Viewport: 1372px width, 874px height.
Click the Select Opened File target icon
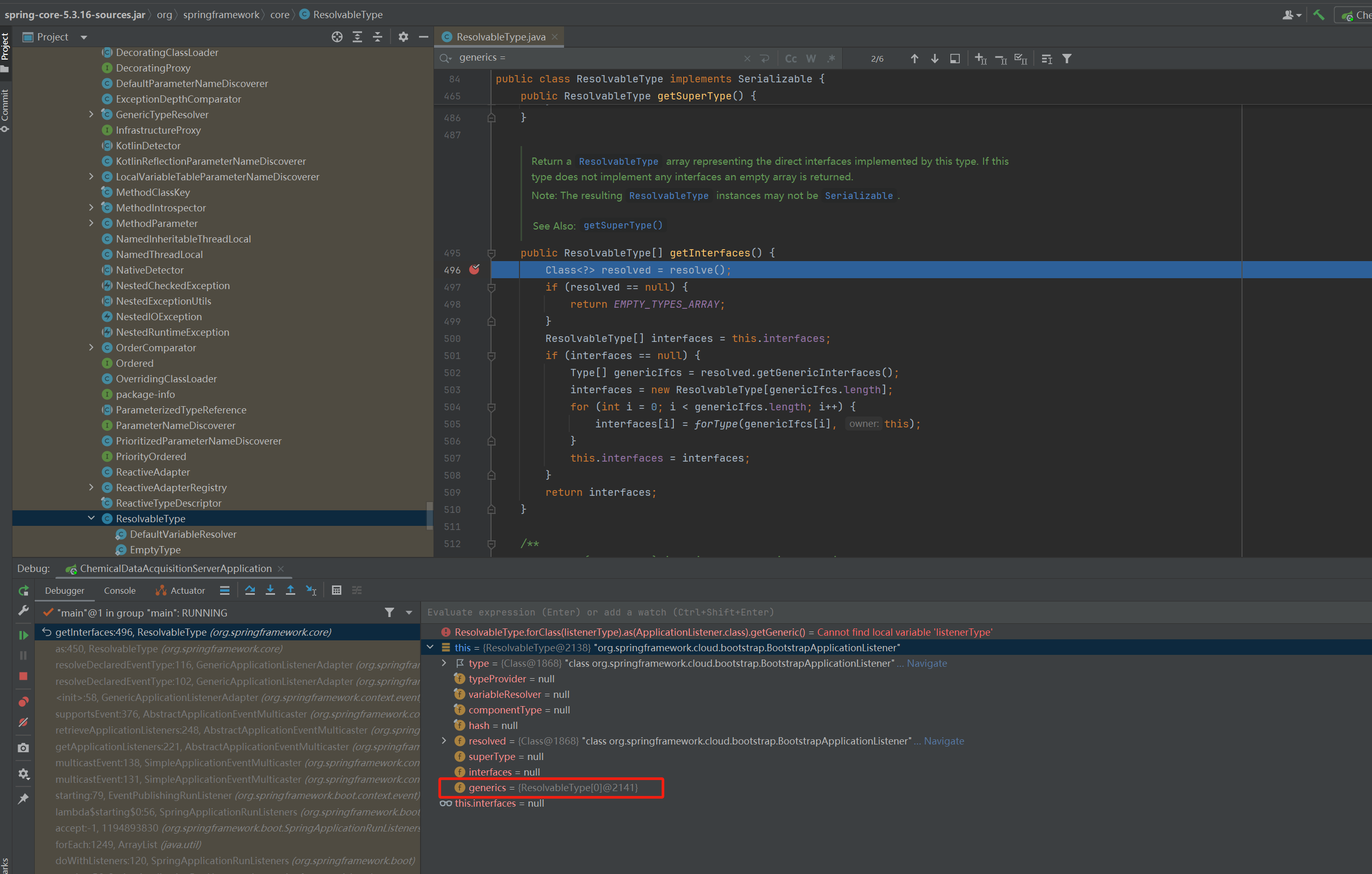tap(337, 37)
